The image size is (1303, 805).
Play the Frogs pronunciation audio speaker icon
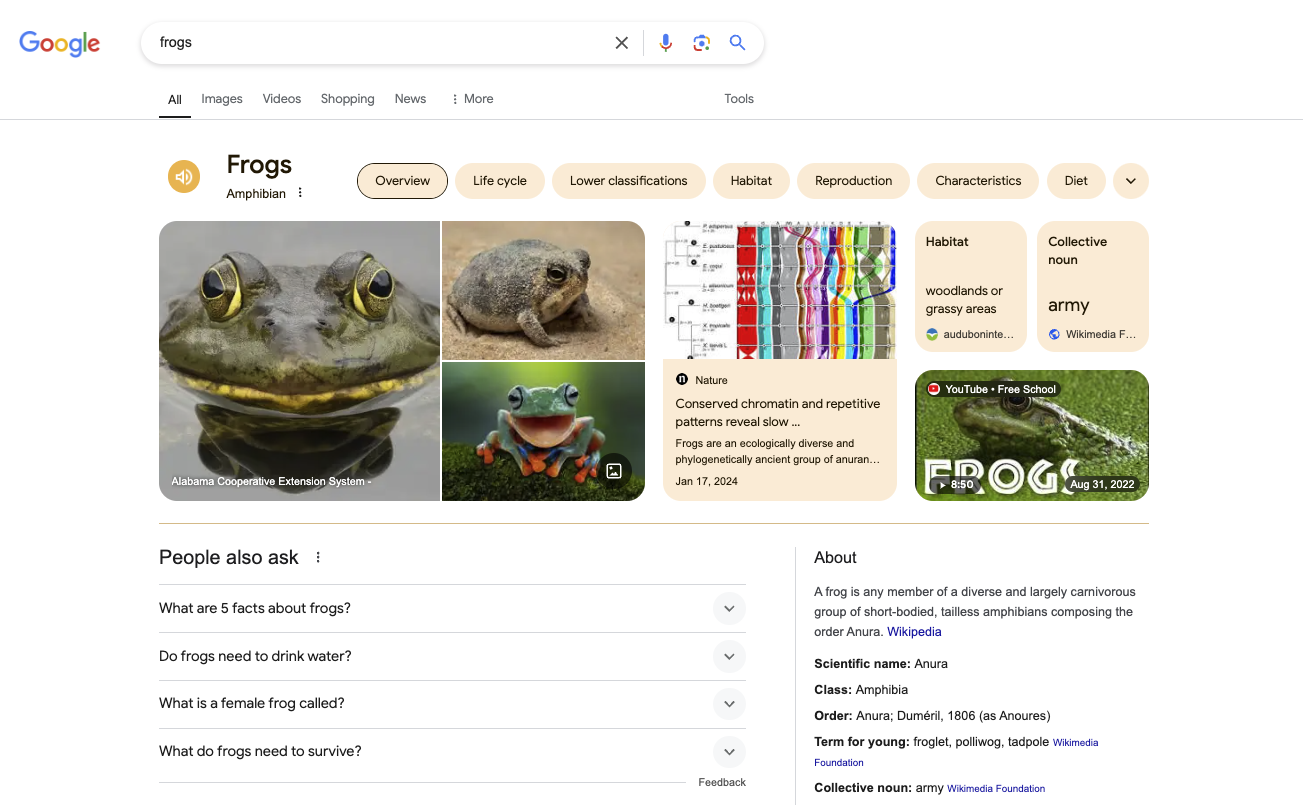pyautogui.click(x=184, y=176)
